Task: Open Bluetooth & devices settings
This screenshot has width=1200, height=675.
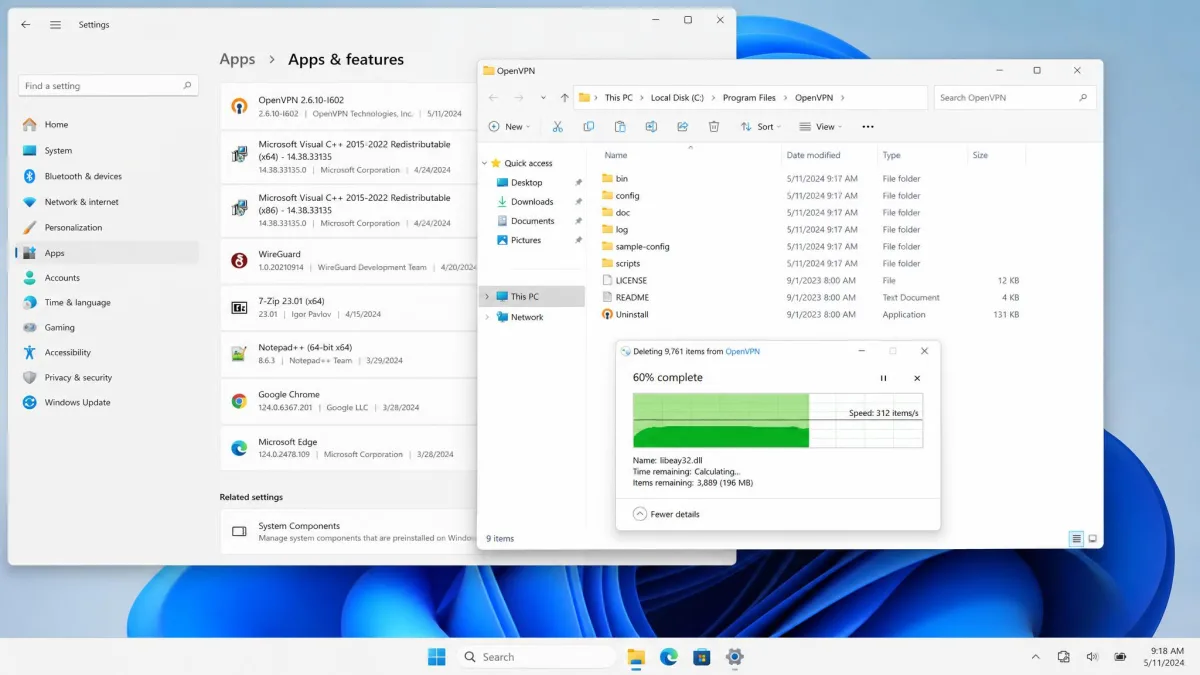Action: point(108,176)
